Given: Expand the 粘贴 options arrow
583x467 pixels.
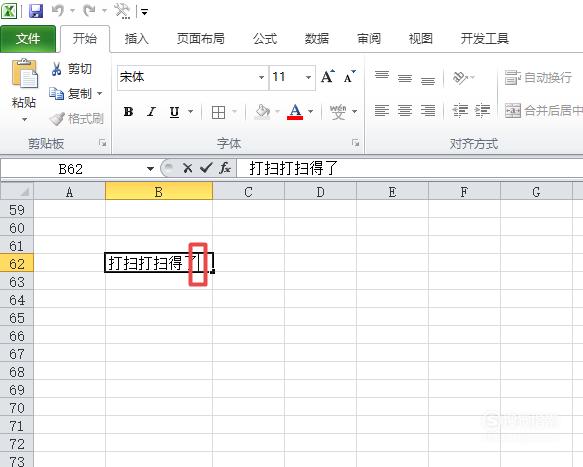Looking at the screenshot, I should pos(24,120).
